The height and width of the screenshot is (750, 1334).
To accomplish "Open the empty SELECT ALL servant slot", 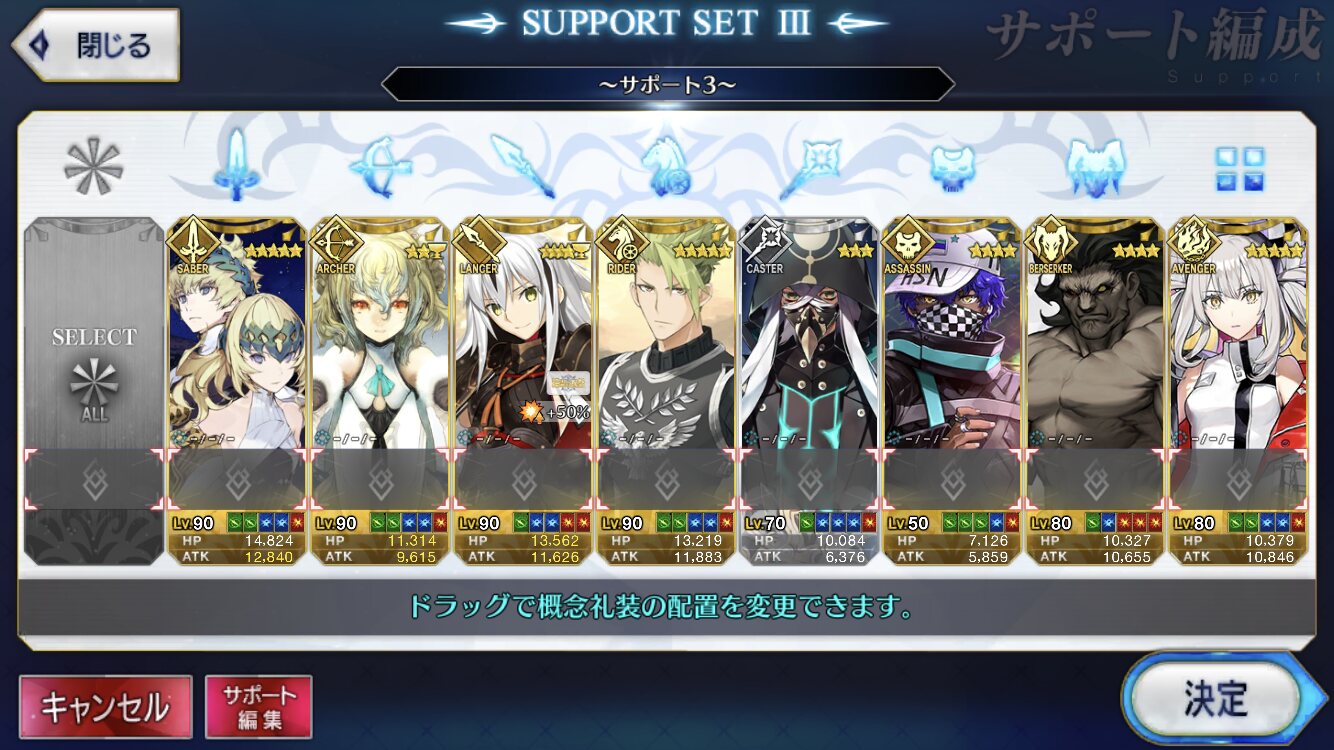I will 94,391.
